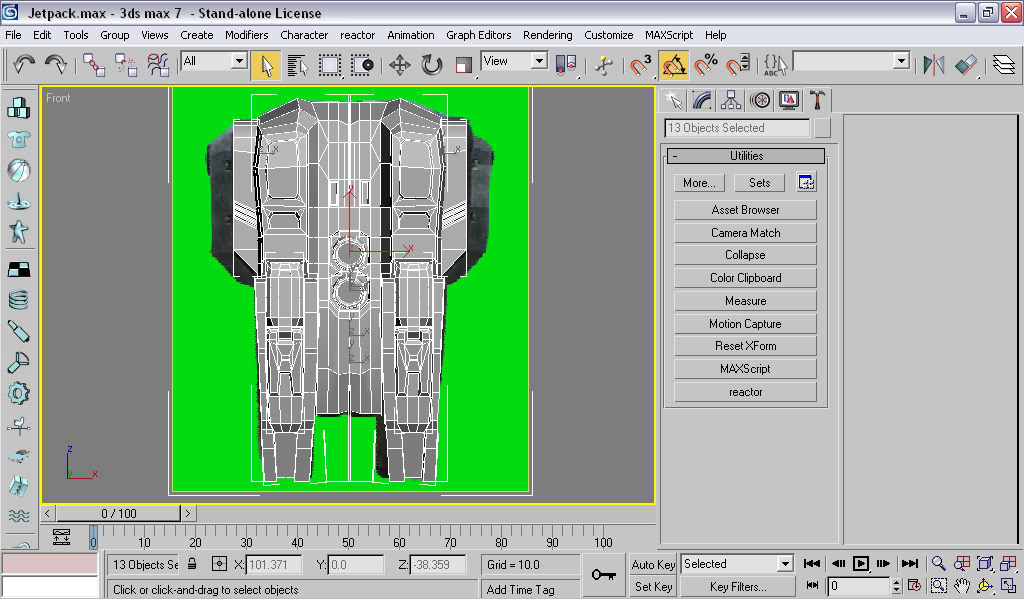The image size is (1024, 600).
Task: Select the Rotate transform tool
Action: pos(431,66)
